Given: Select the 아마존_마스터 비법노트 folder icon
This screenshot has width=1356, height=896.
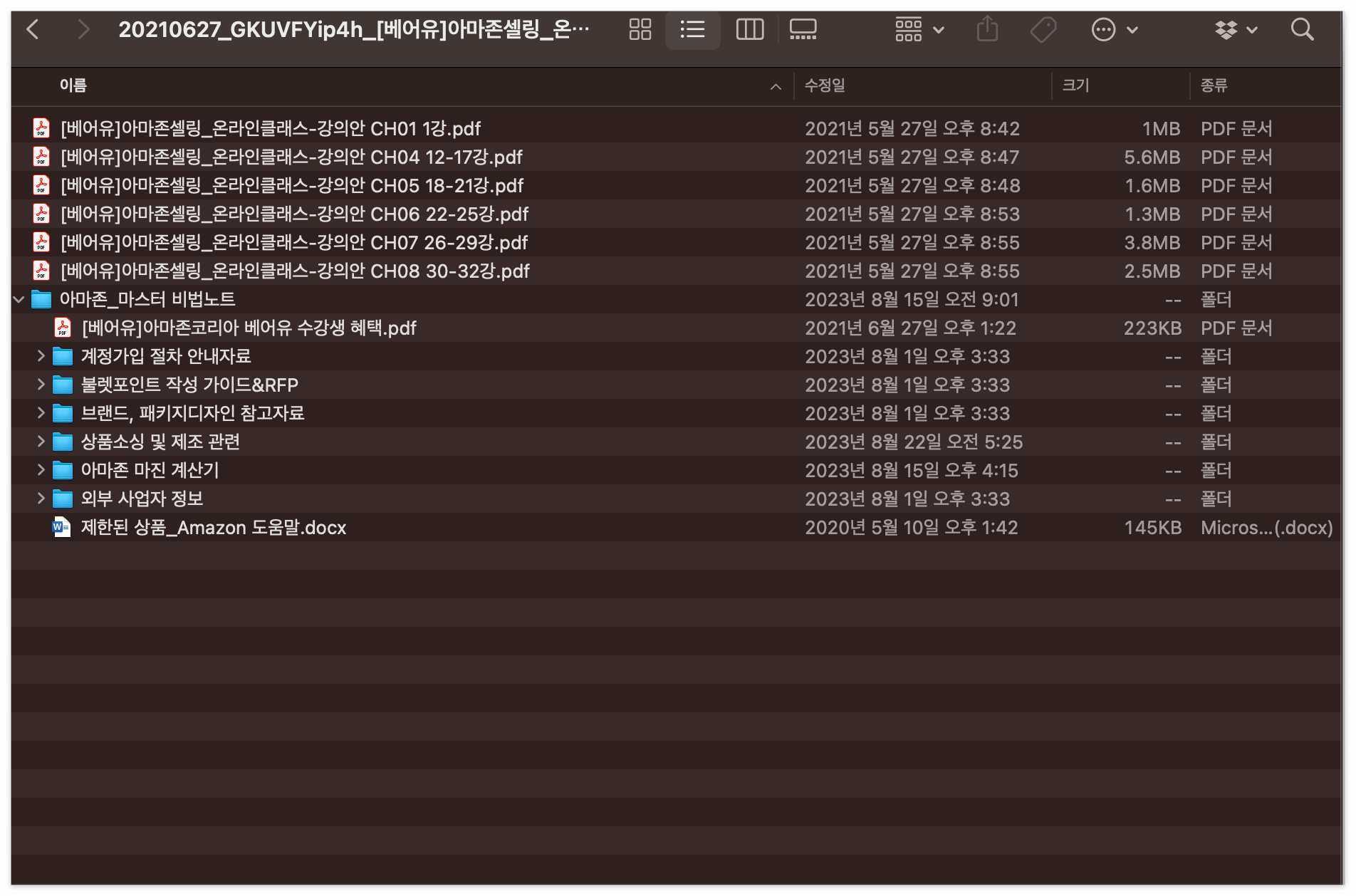Looking at the screenshot, I should [41, 299].
